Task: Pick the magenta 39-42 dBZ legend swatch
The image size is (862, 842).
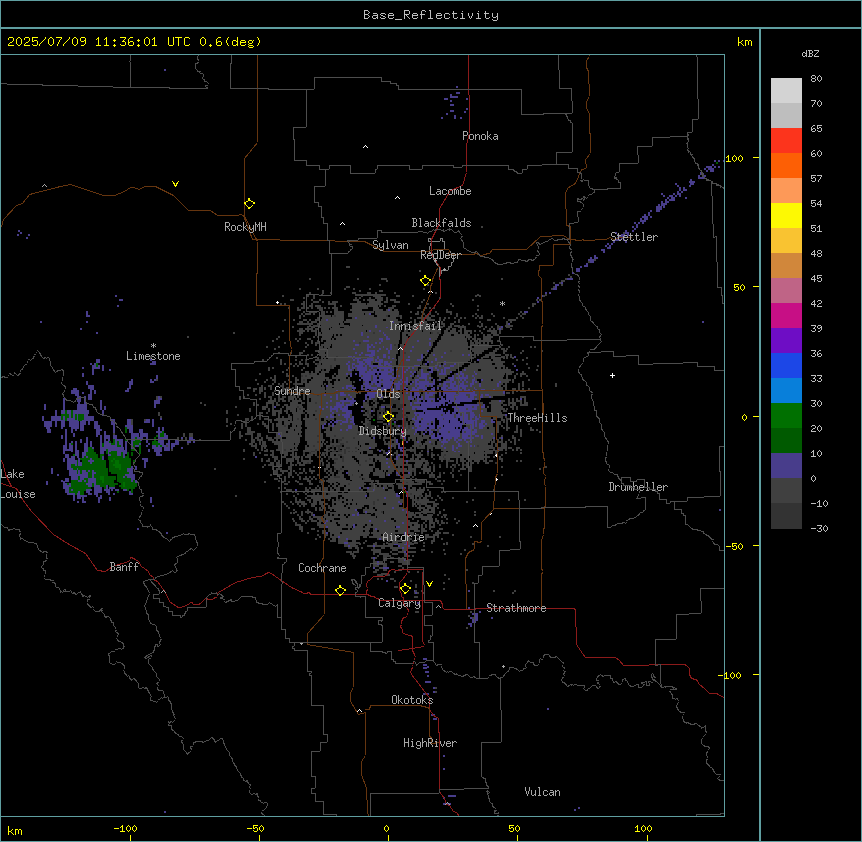Action: (786, 315)
